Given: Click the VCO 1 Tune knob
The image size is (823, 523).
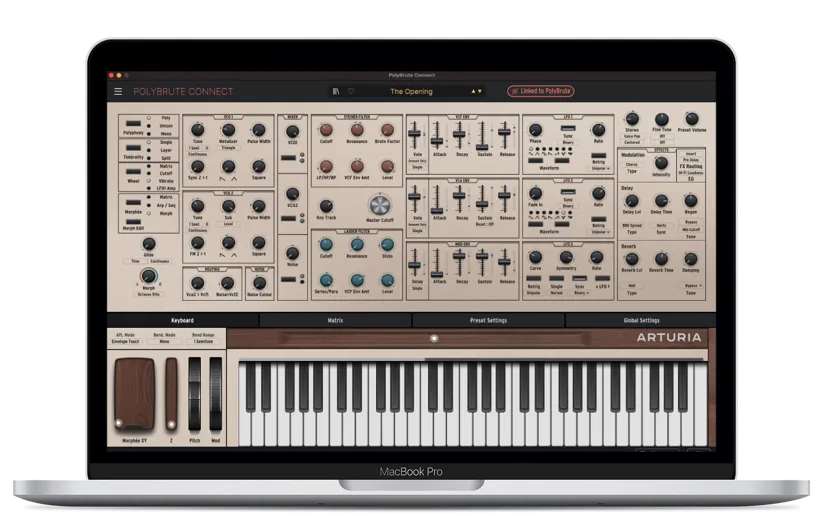Looking at the screenshot, I should [x=197, y=130].
